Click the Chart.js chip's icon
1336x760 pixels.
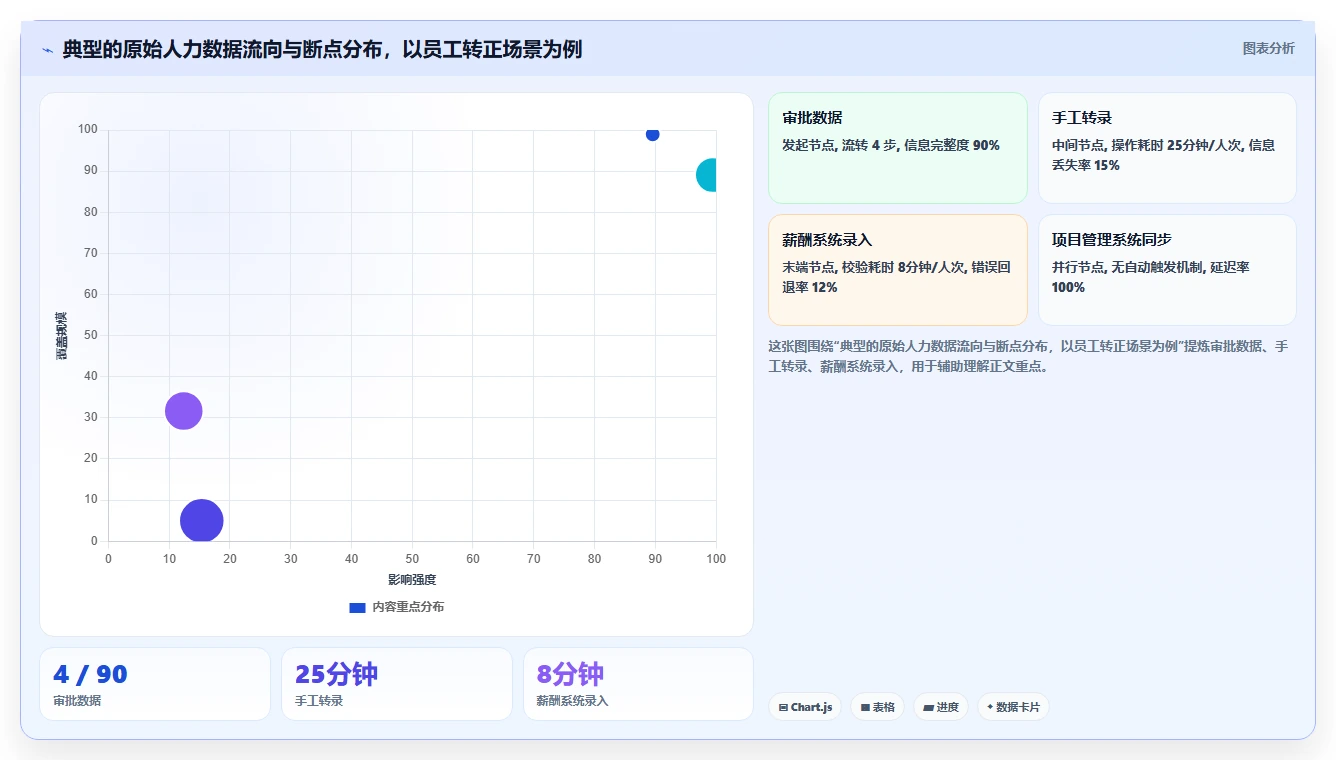pyautogui.click(x=783, y=707)
